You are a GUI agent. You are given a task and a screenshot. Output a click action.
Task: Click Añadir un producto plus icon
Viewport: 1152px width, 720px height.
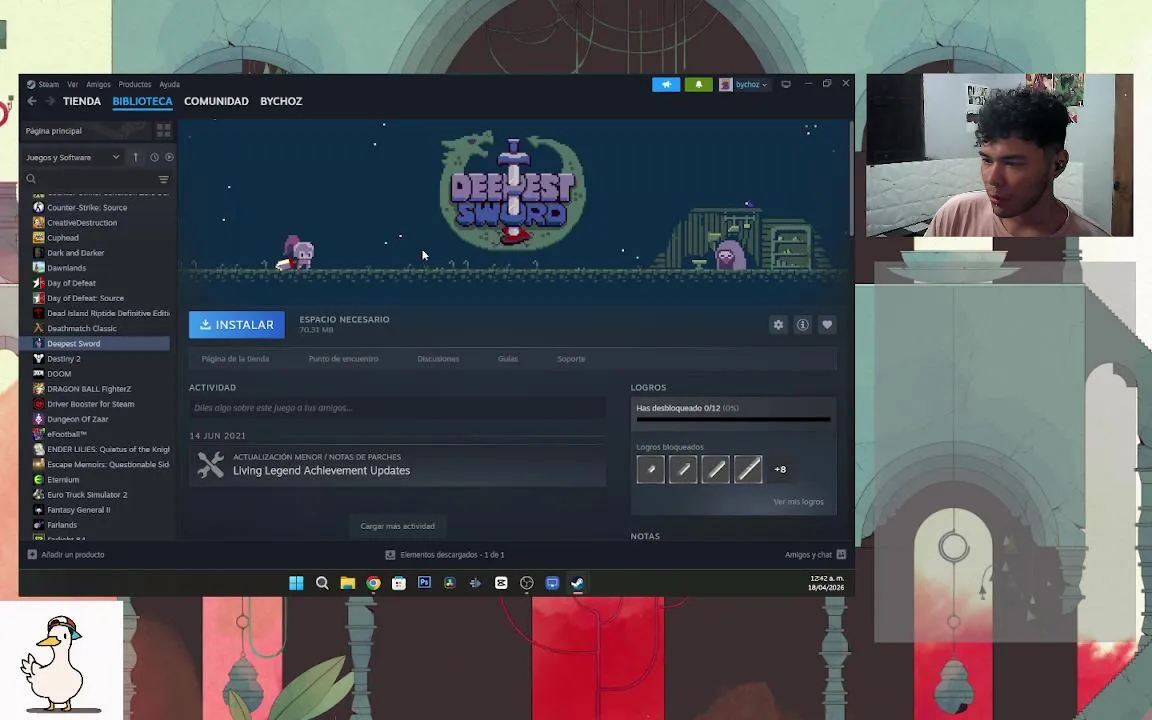pyautogui.click(x=32, y=555)
